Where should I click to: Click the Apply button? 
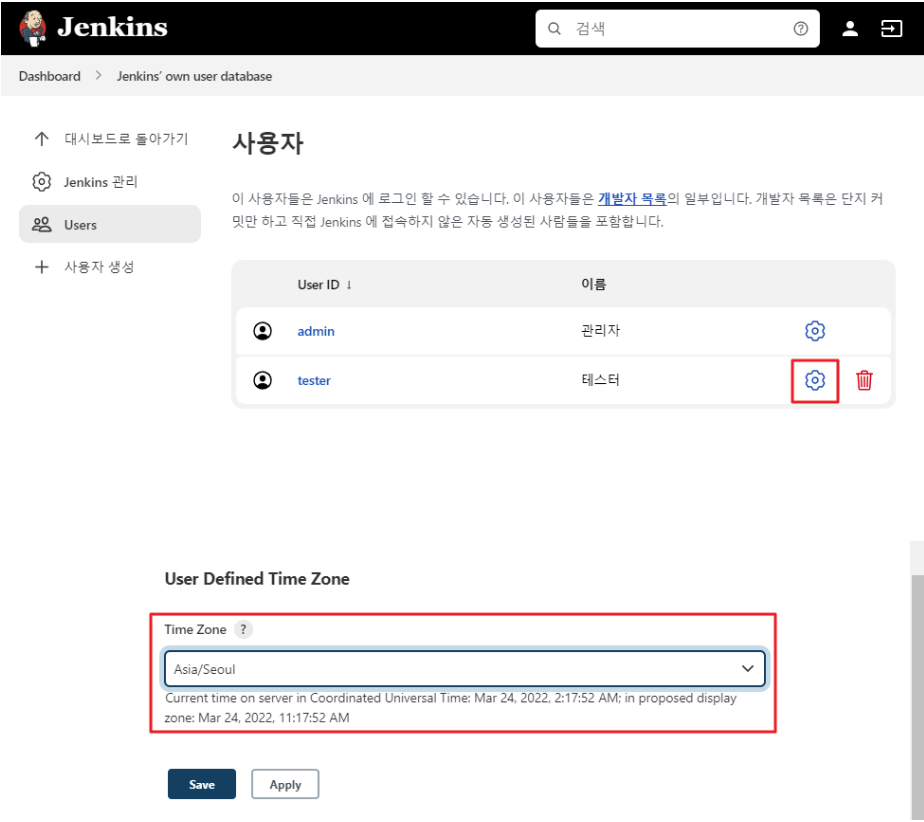coord(285,784)
